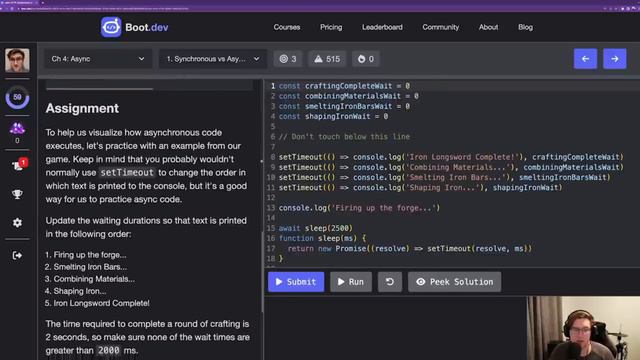The width and height of the screenshot is (640, 360).
Task: Open notifications with red badge
Action: click(x=19, y=164)
